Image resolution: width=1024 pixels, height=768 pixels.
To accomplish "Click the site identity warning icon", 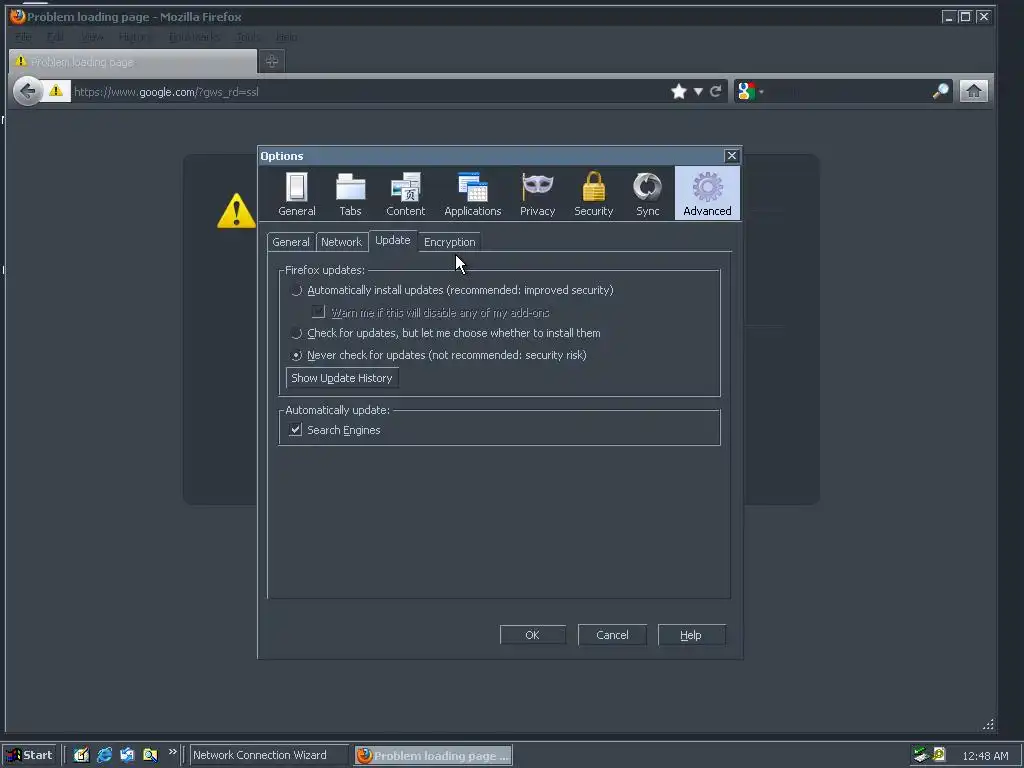I will 56,91.
